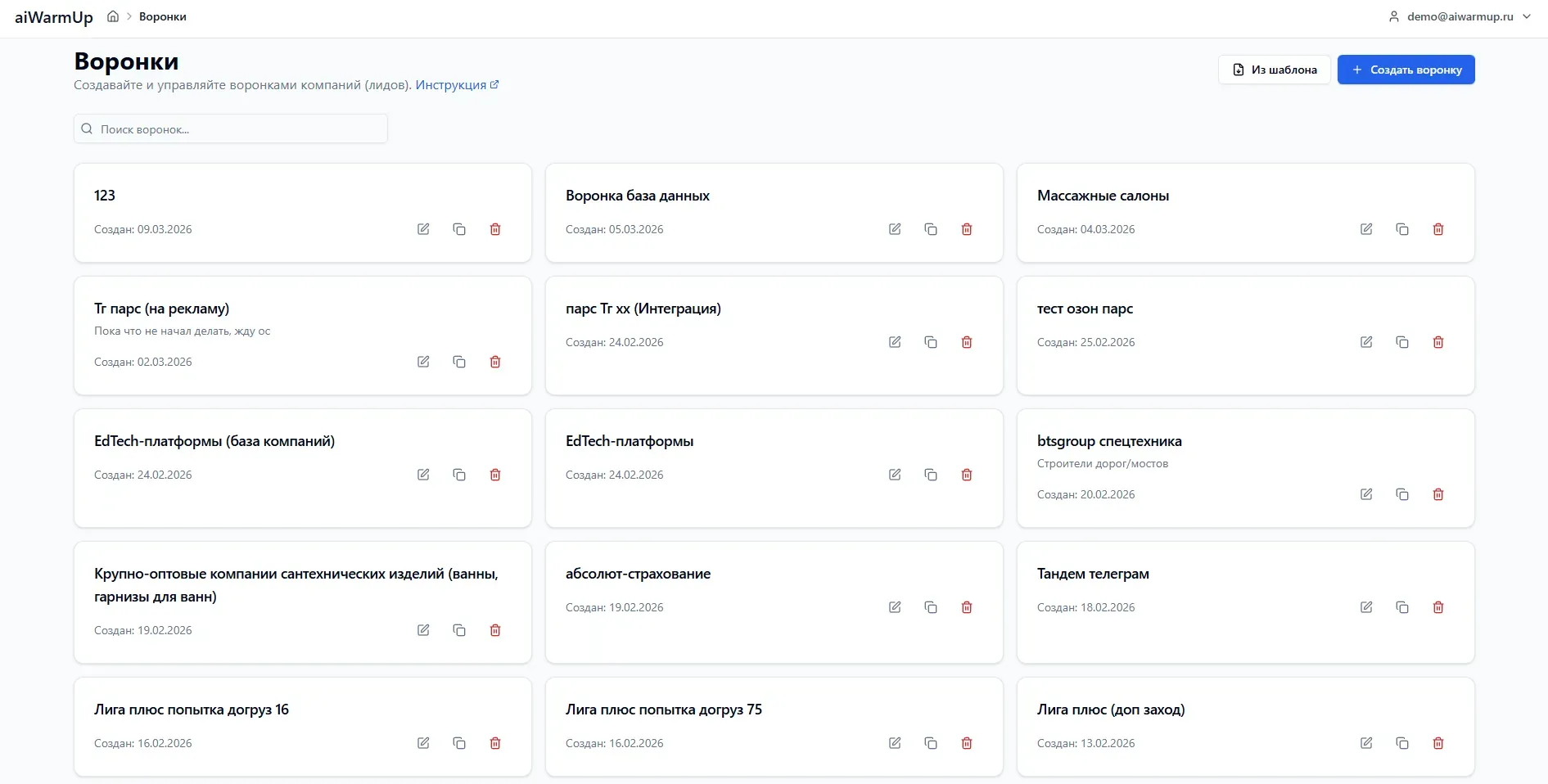
Task: Delete the btsgroup спецтехника funnel
Action: tap(1438, 494)
